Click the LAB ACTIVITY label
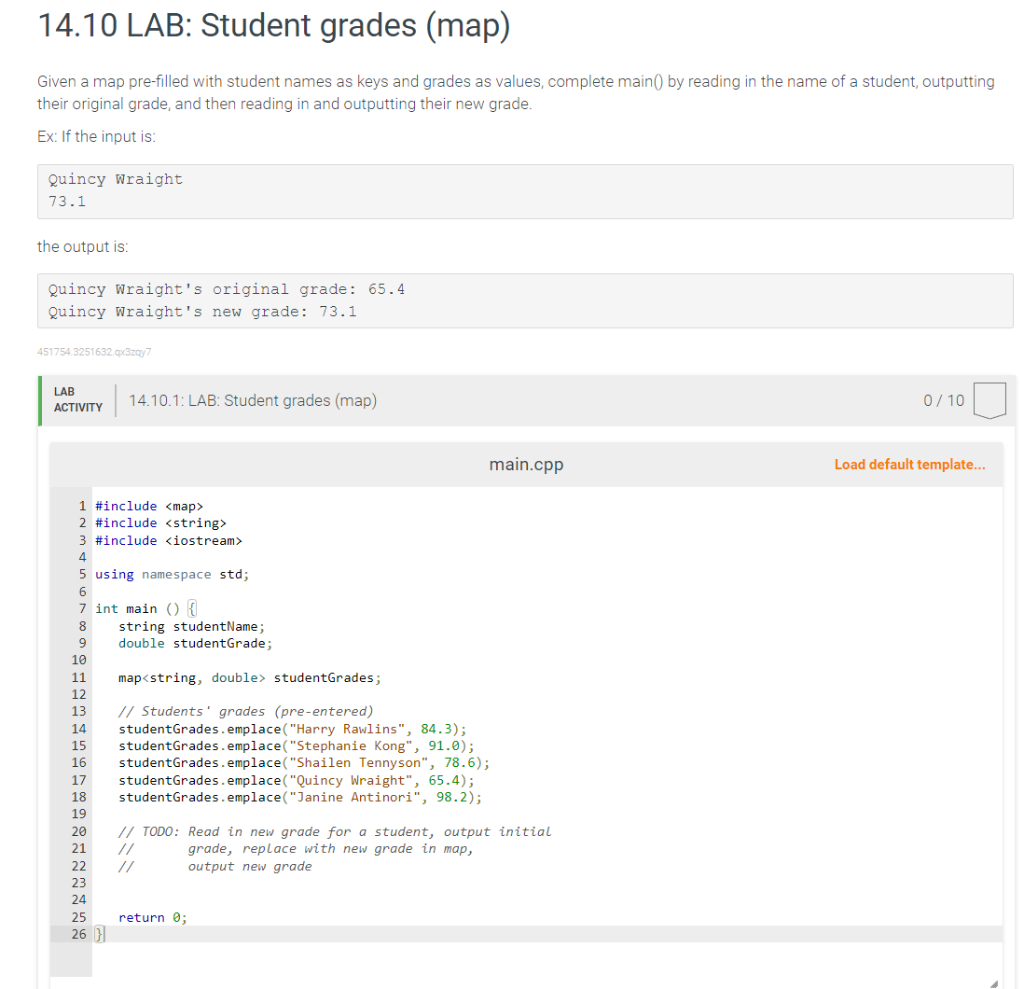Screen dimensions: 1024x989 pyautogui.click(x=77, y=399)
